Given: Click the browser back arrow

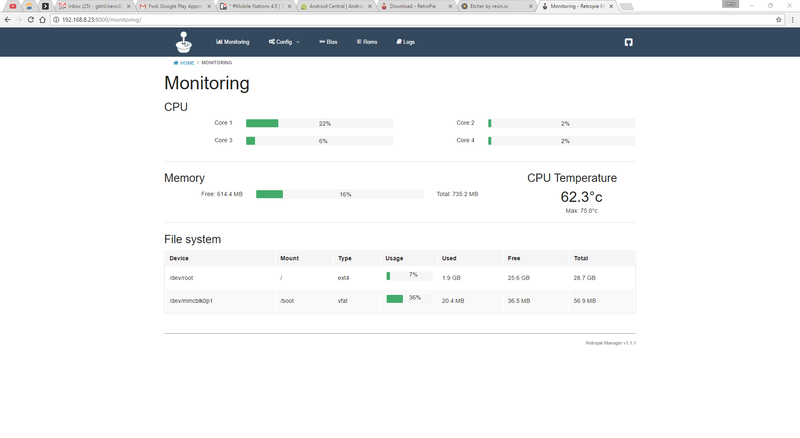Looking at the screenshot, I should click(x=7, y=19).
